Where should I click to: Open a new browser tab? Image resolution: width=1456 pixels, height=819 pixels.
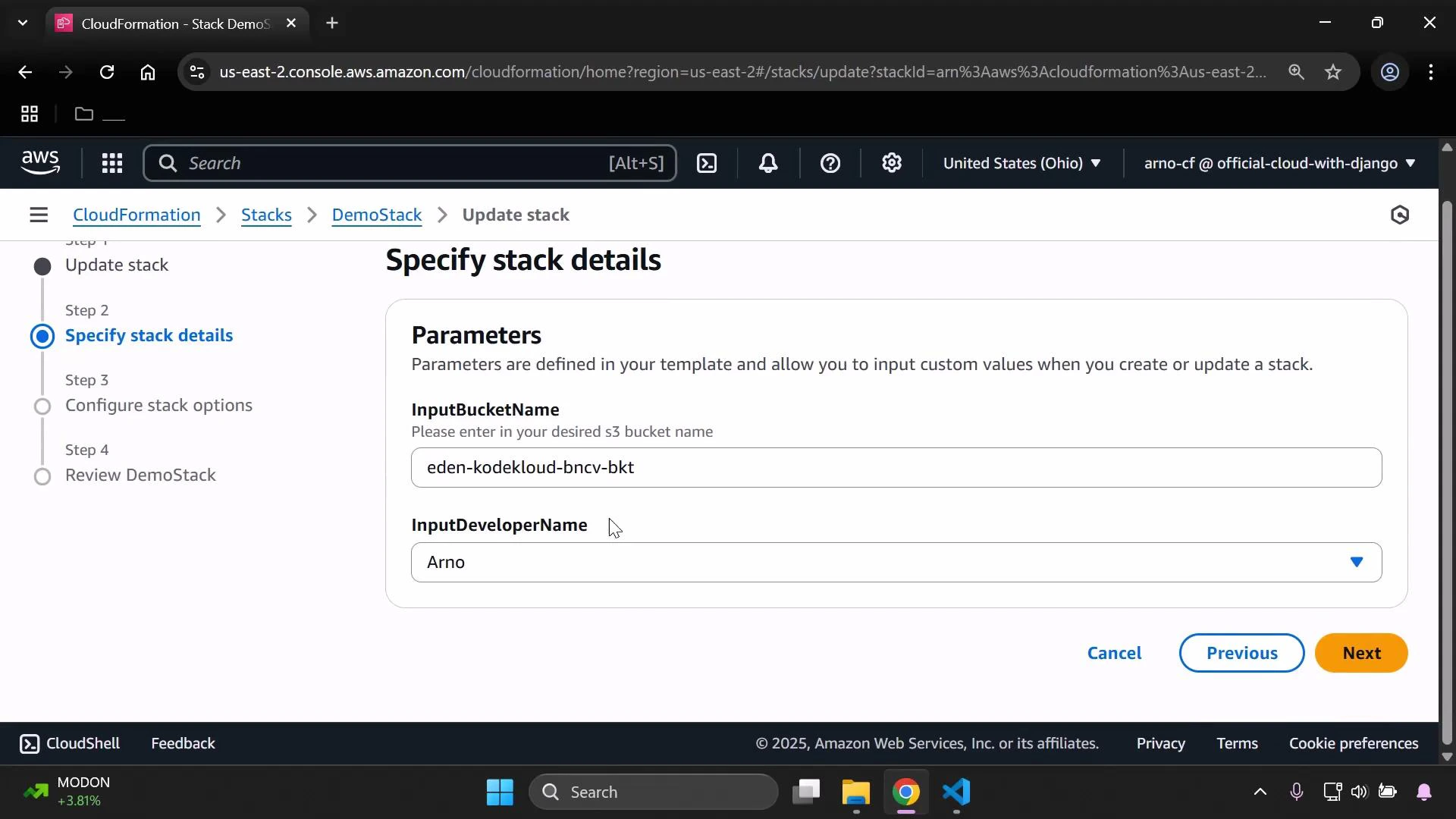point(332,24)
